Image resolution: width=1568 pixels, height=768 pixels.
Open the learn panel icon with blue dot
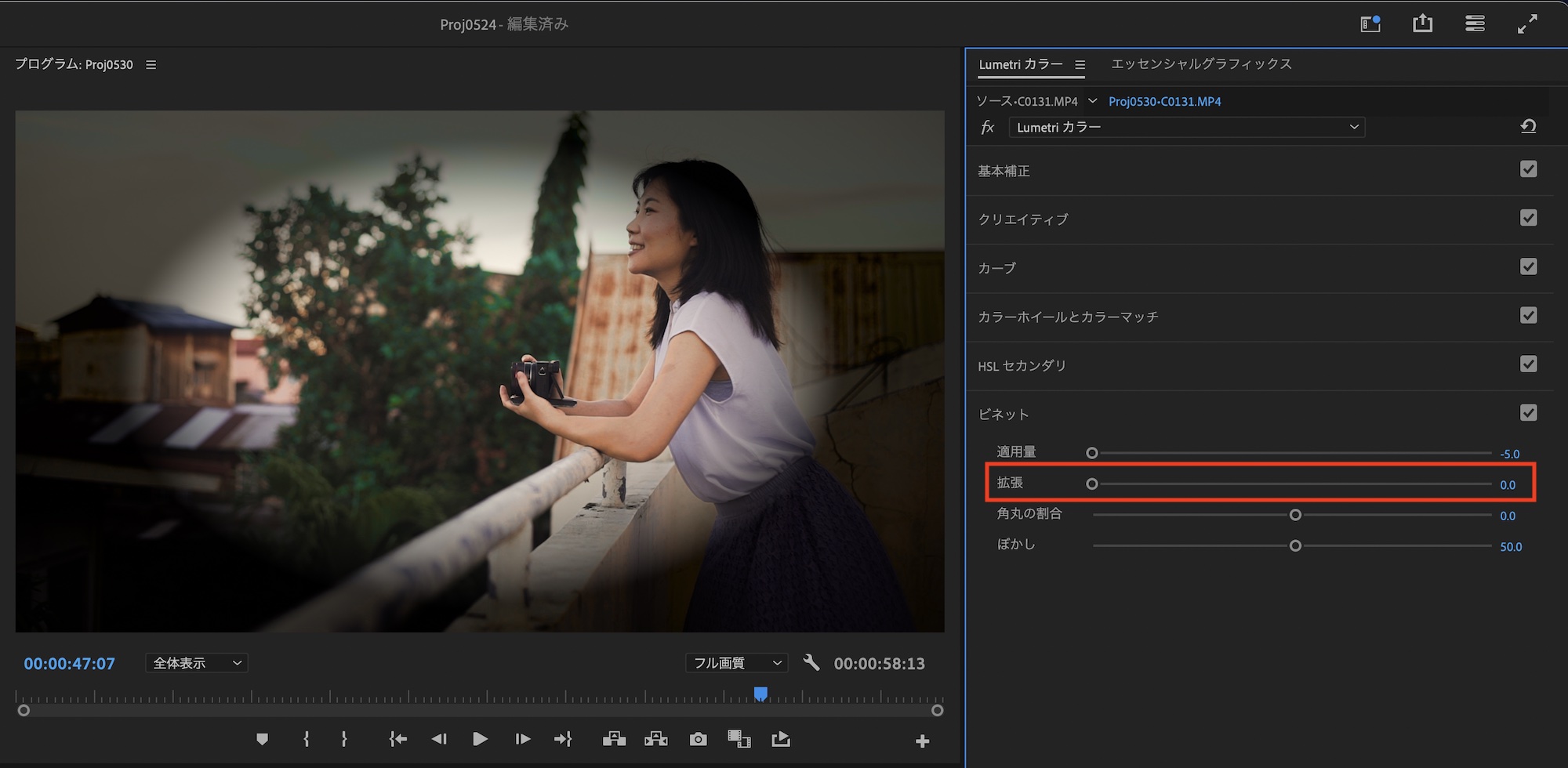[1370, 24]
